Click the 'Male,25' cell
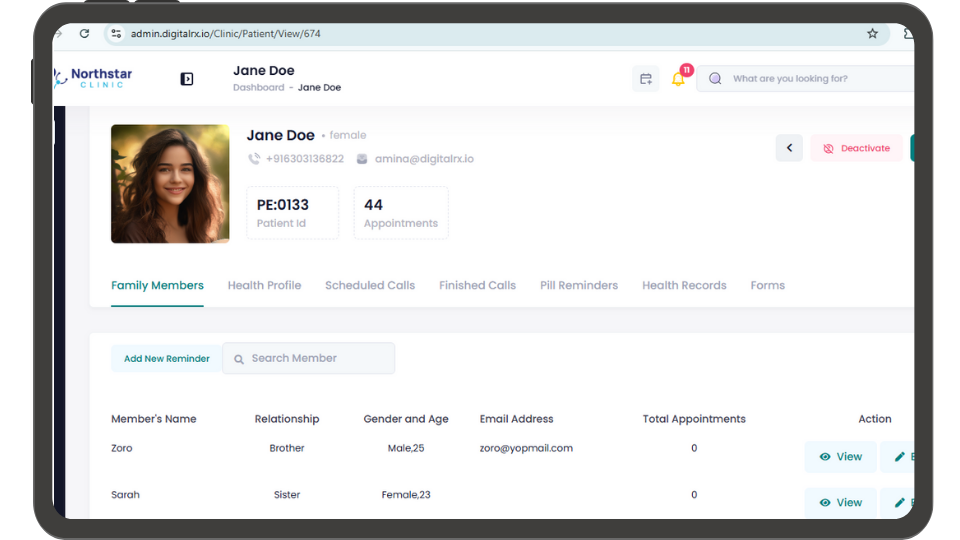This screenshot has height=540, width=960. click(x=406, y=448)
